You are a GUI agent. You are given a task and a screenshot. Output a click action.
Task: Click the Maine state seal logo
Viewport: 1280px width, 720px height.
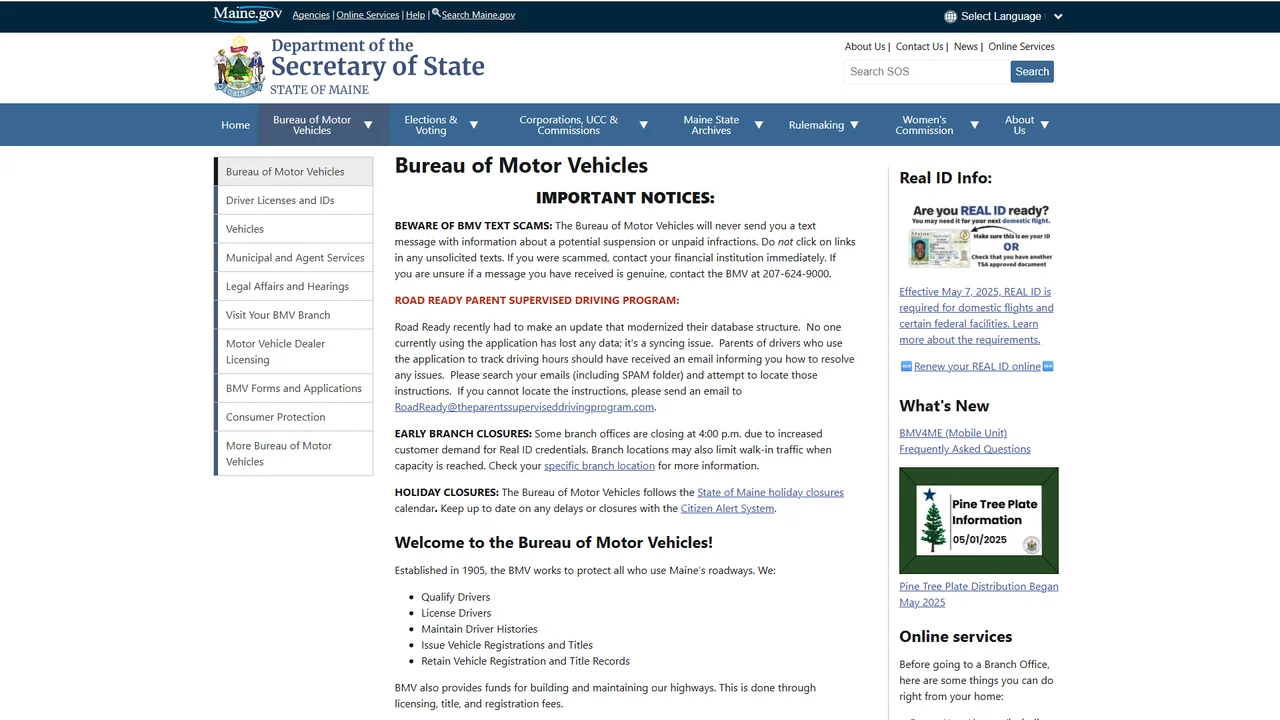[x=238, y=67]
